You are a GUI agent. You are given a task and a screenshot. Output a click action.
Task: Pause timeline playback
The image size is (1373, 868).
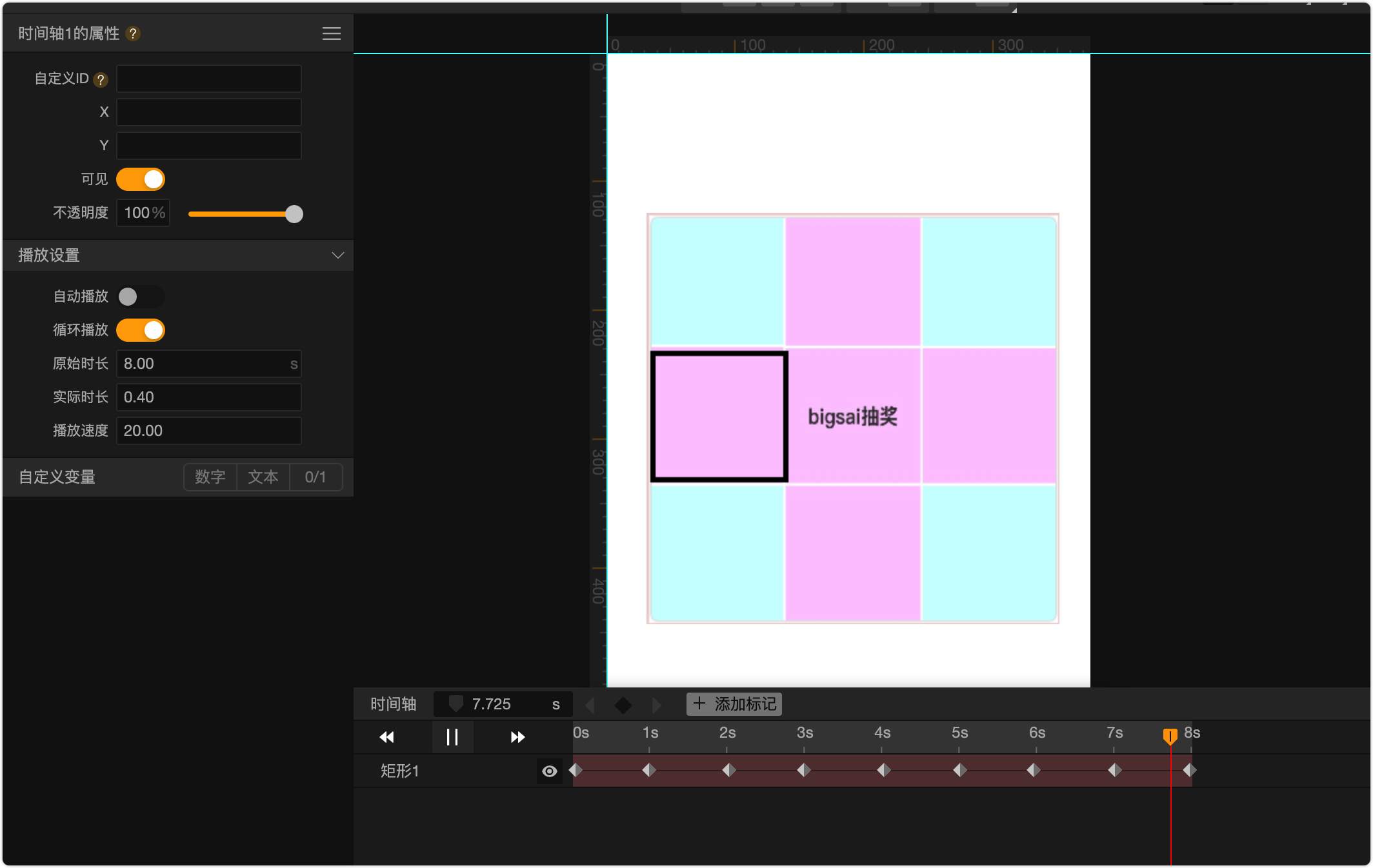click(x=452, y=737)
